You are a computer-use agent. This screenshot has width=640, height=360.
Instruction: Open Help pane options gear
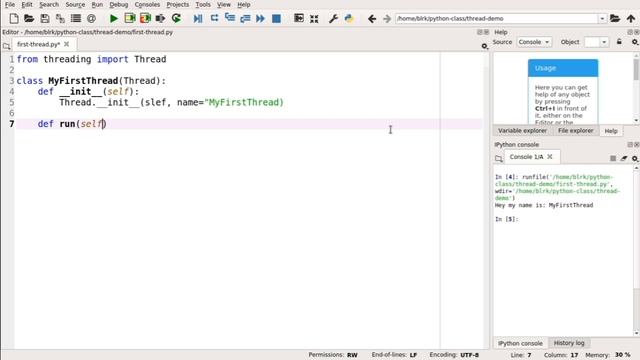click(635, 42)
